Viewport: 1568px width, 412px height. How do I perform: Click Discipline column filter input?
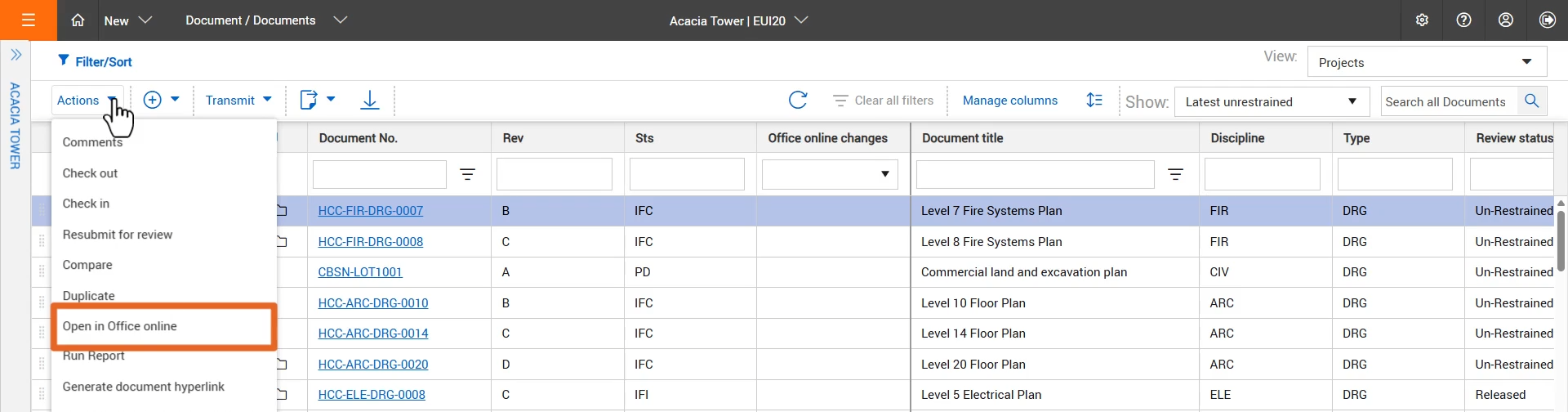[x=1263, y=174]
